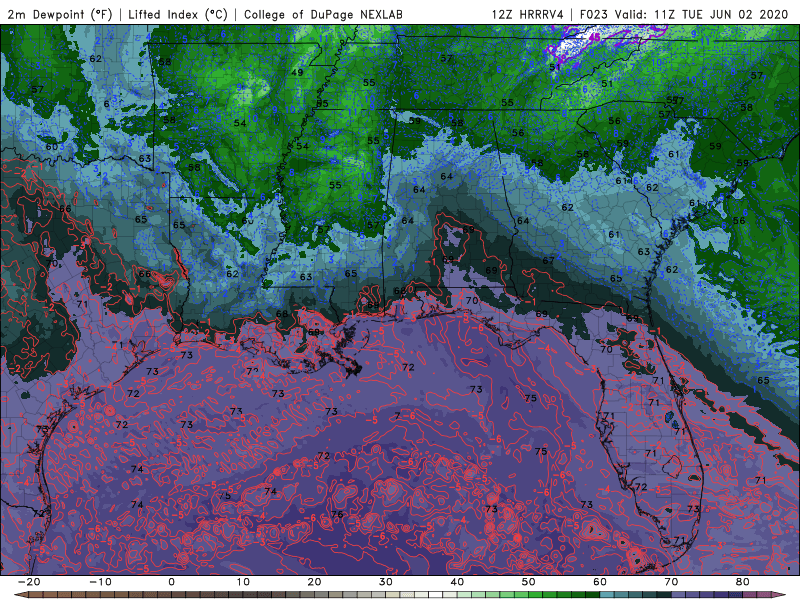This screenshot has height=600, width=800.
Task: Click the "College of DuPage NEXLAB" label
Action: (x=323, y=14)
